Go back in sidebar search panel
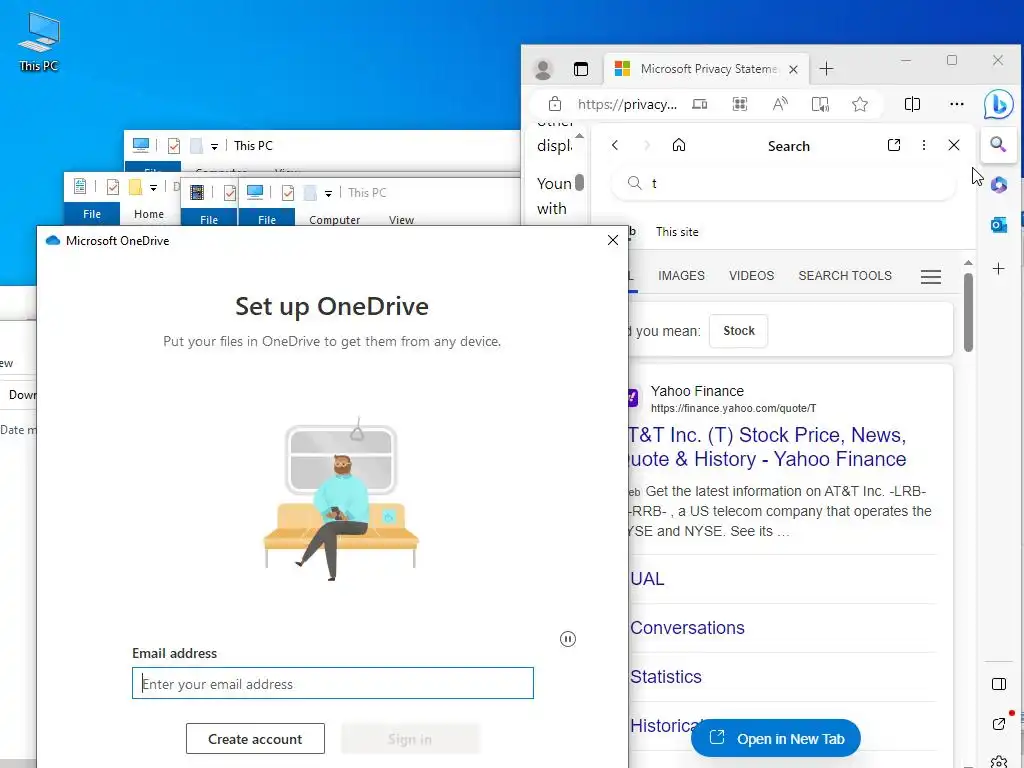Screen dimensions: 1024x768 [615, 145]
